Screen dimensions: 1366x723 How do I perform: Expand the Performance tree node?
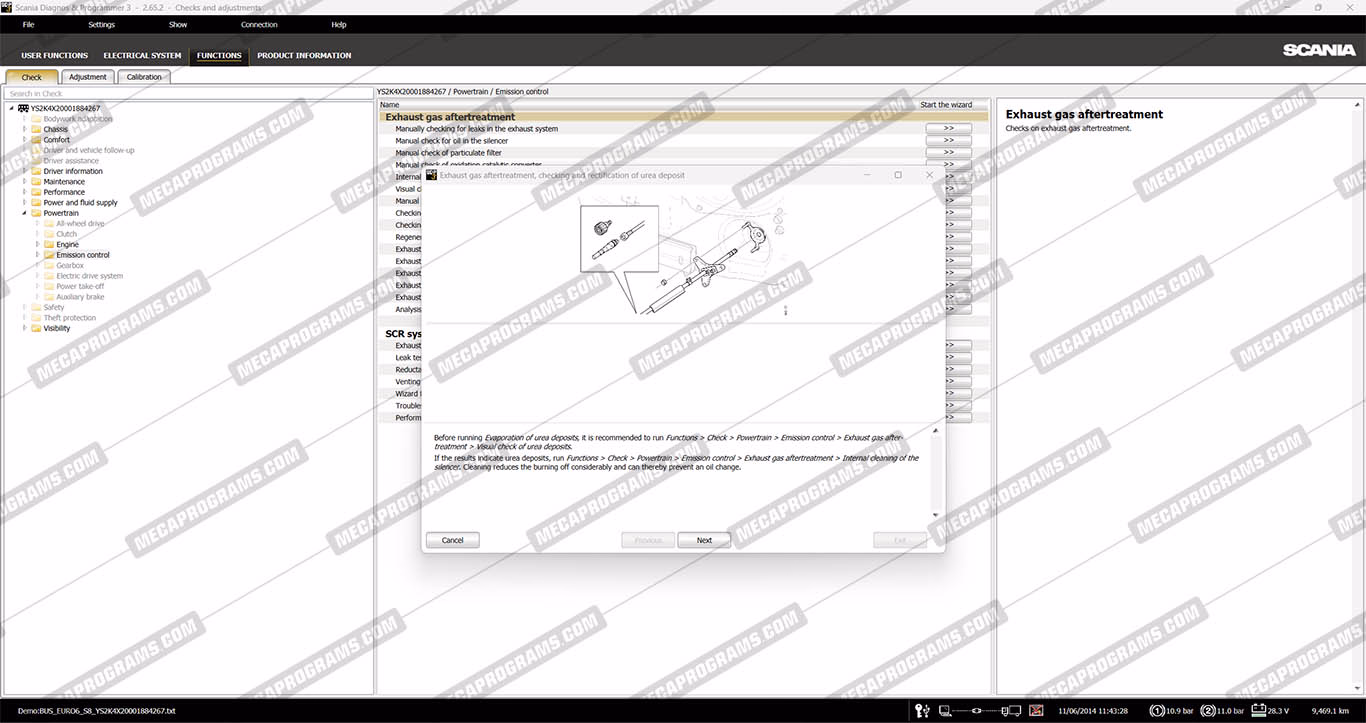(25, 192)
